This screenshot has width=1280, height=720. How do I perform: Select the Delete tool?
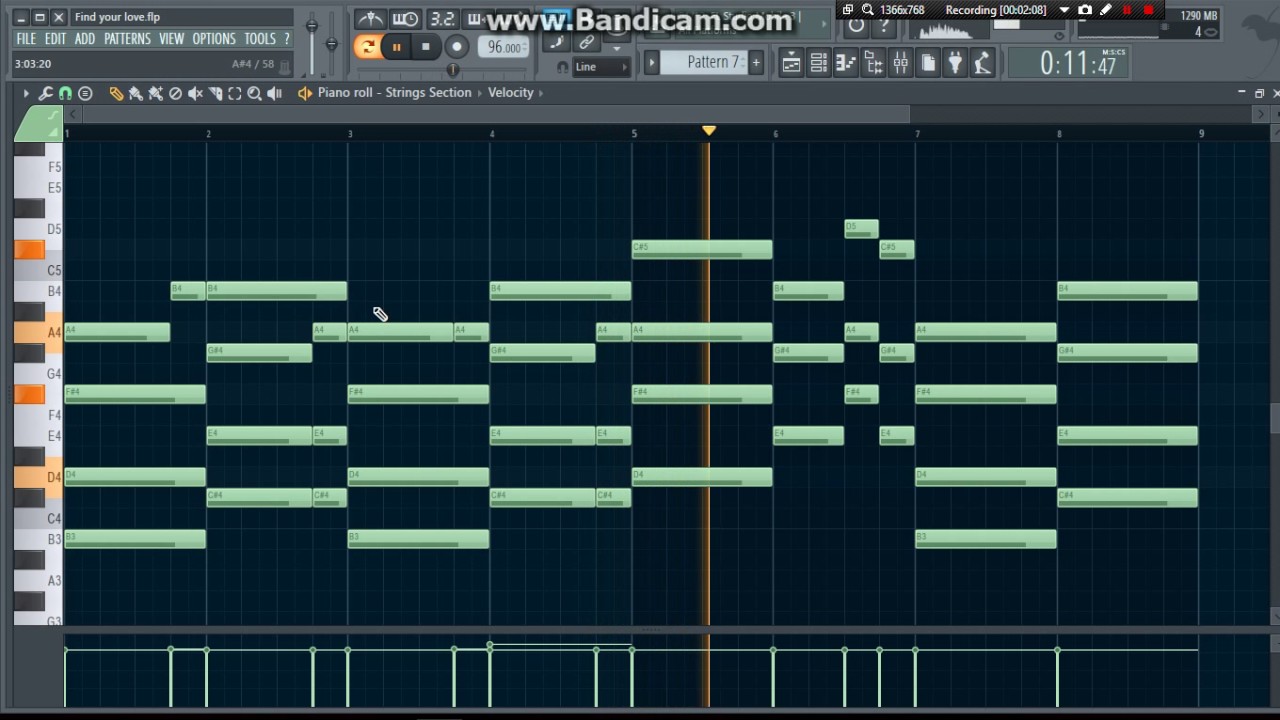tap(175, 93)
